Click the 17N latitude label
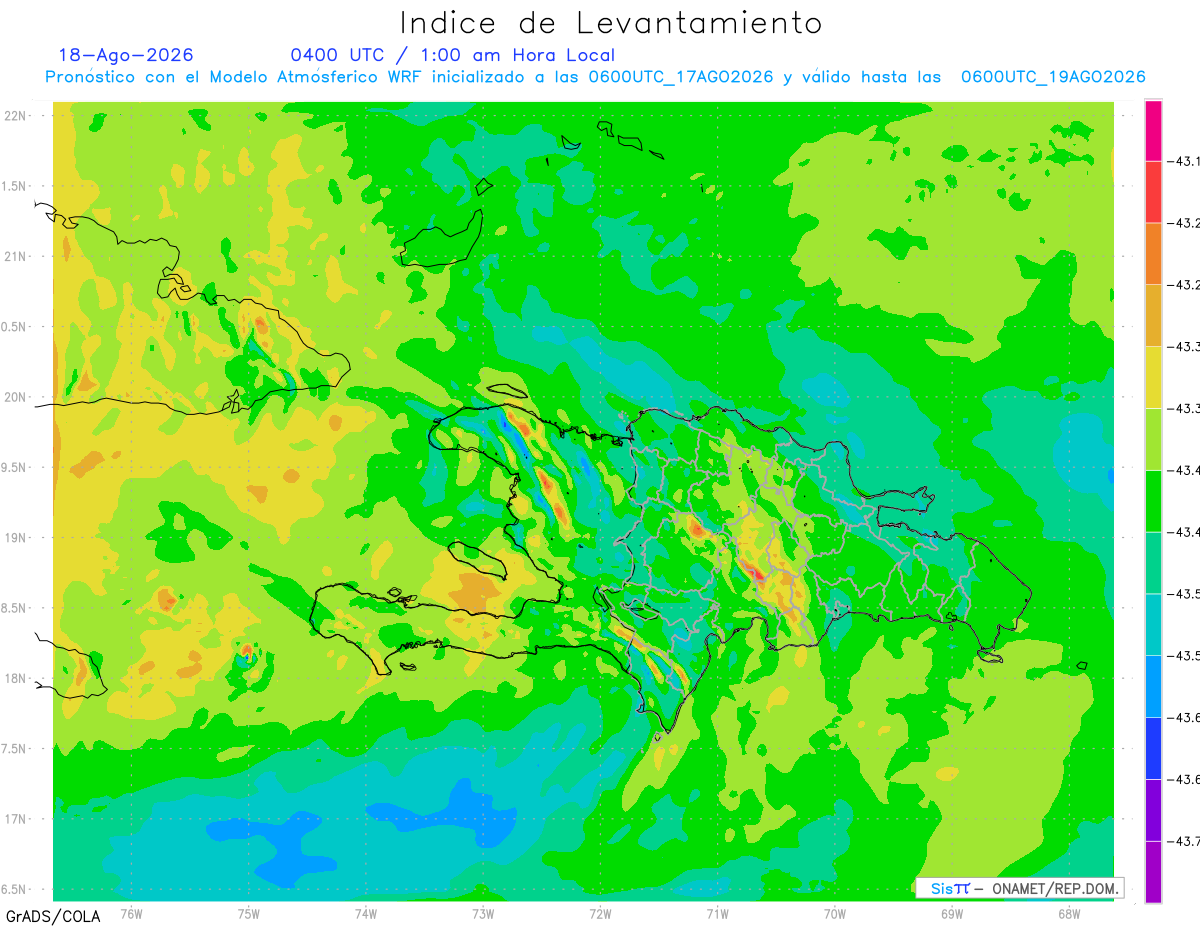 click(x=17, y=819)
